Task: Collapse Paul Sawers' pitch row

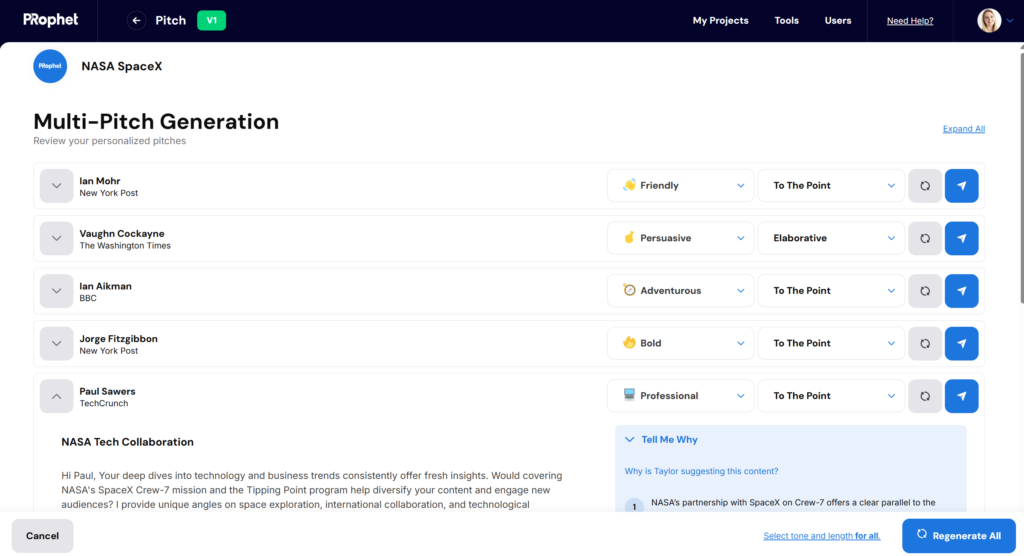Action: [56, 396]
